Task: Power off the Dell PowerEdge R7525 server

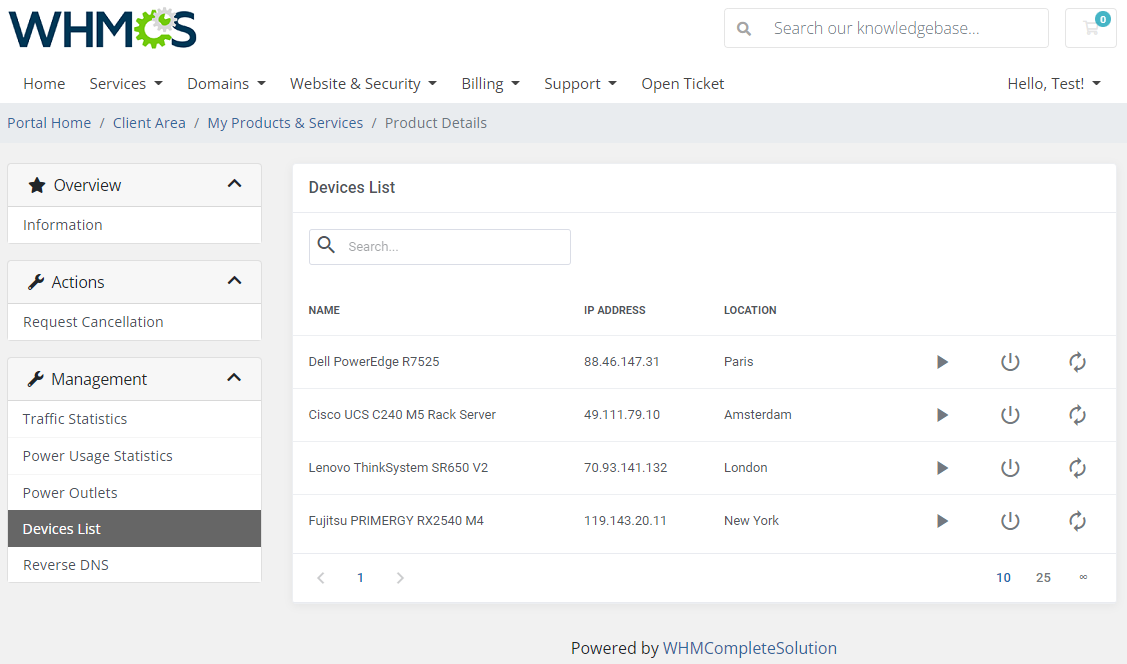Action: pos(1010,362)
